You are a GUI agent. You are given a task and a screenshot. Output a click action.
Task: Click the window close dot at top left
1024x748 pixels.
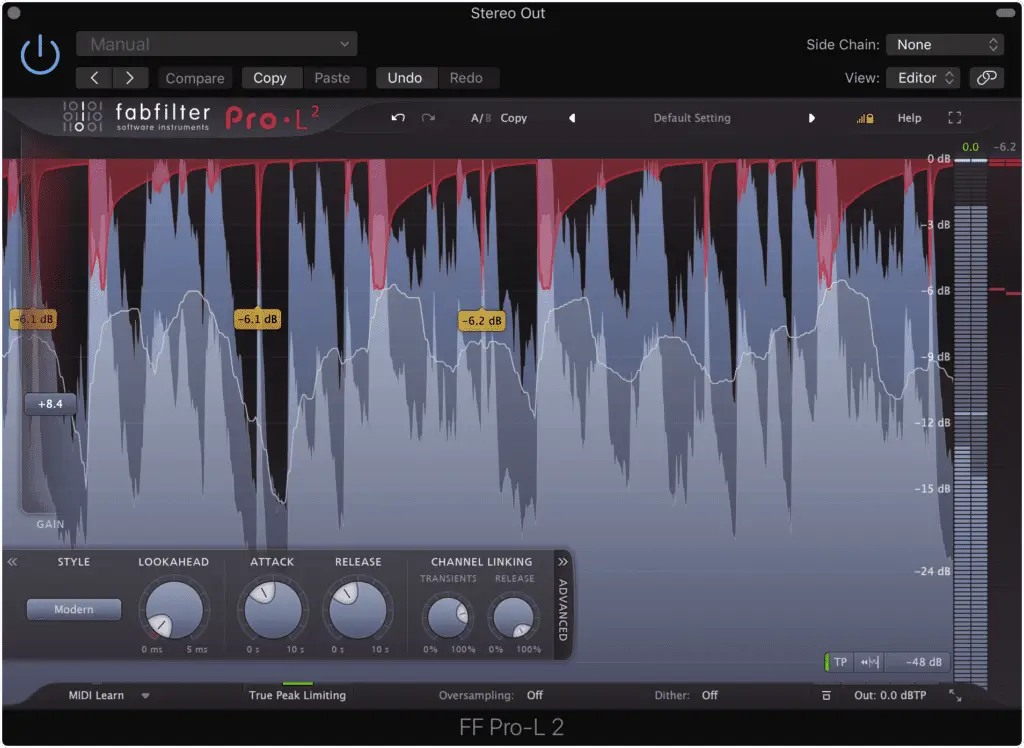tap(14, 12)
